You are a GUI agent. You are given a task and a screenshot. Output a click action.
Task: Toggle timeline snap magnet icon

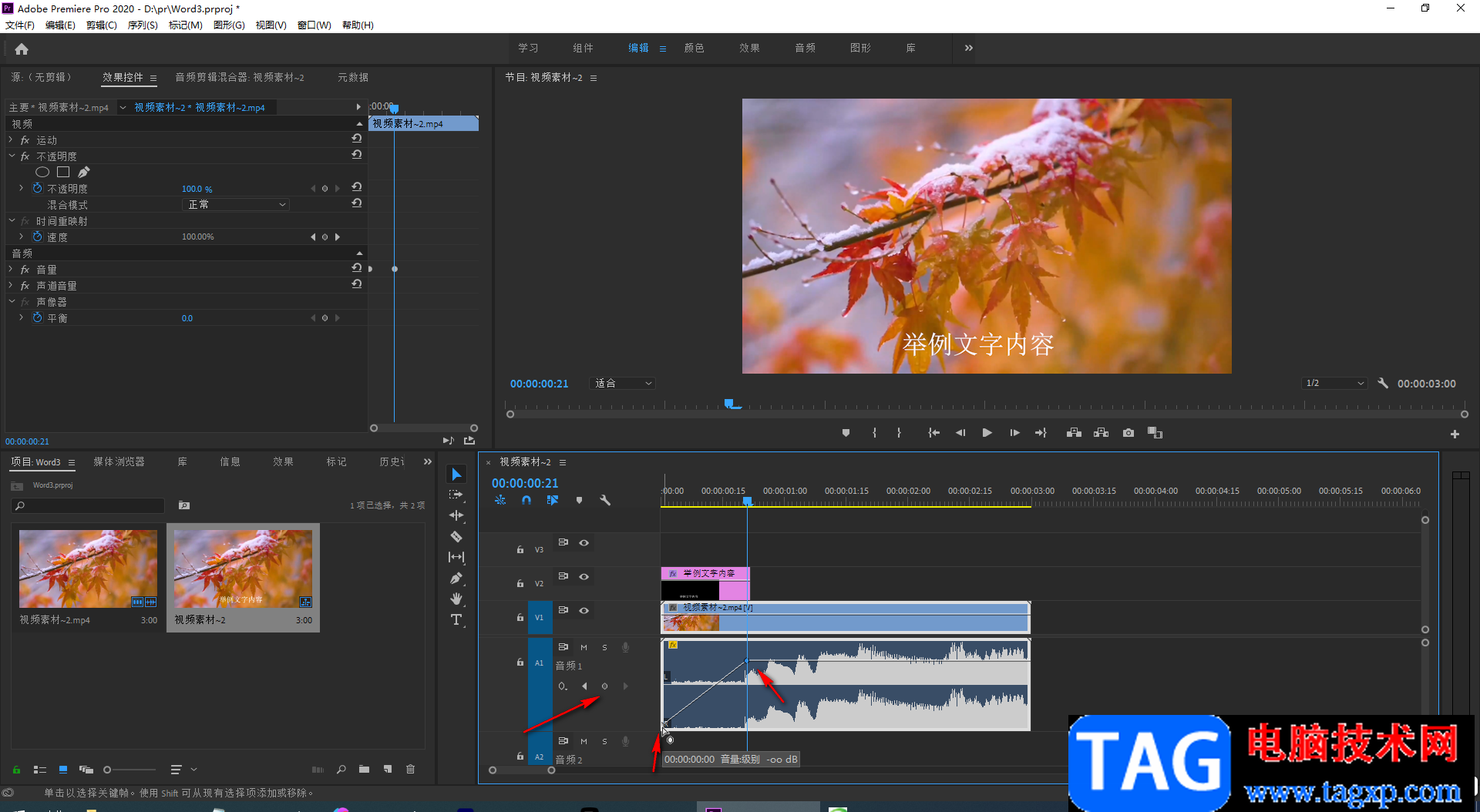point(526,500)
